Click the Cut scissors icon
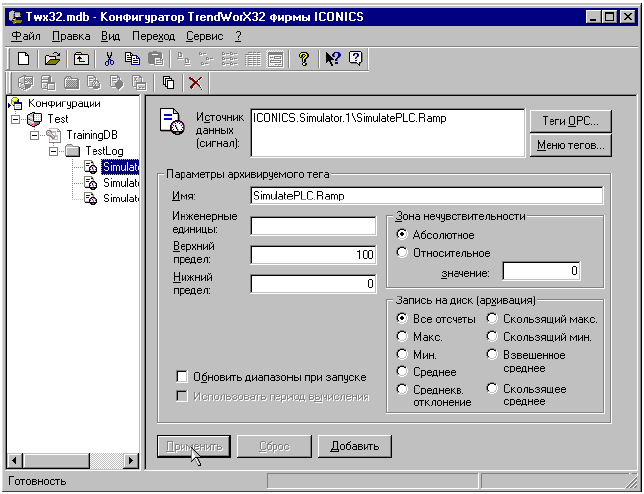The height and width of the screenshot is (494, 644). (109, 59)
